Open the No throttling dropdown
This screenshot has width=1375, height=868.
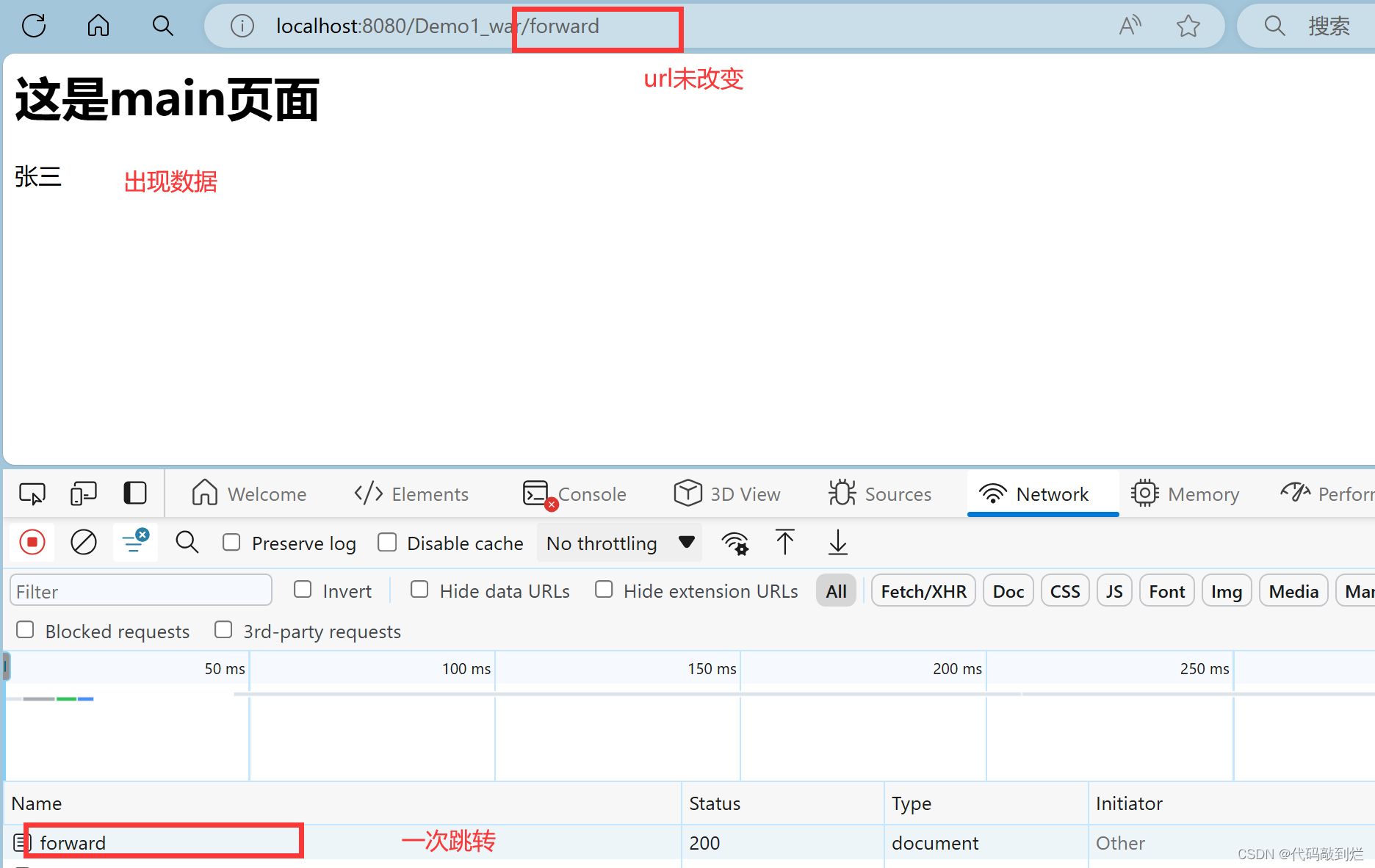pyautogui.click(x=619, y=543)
